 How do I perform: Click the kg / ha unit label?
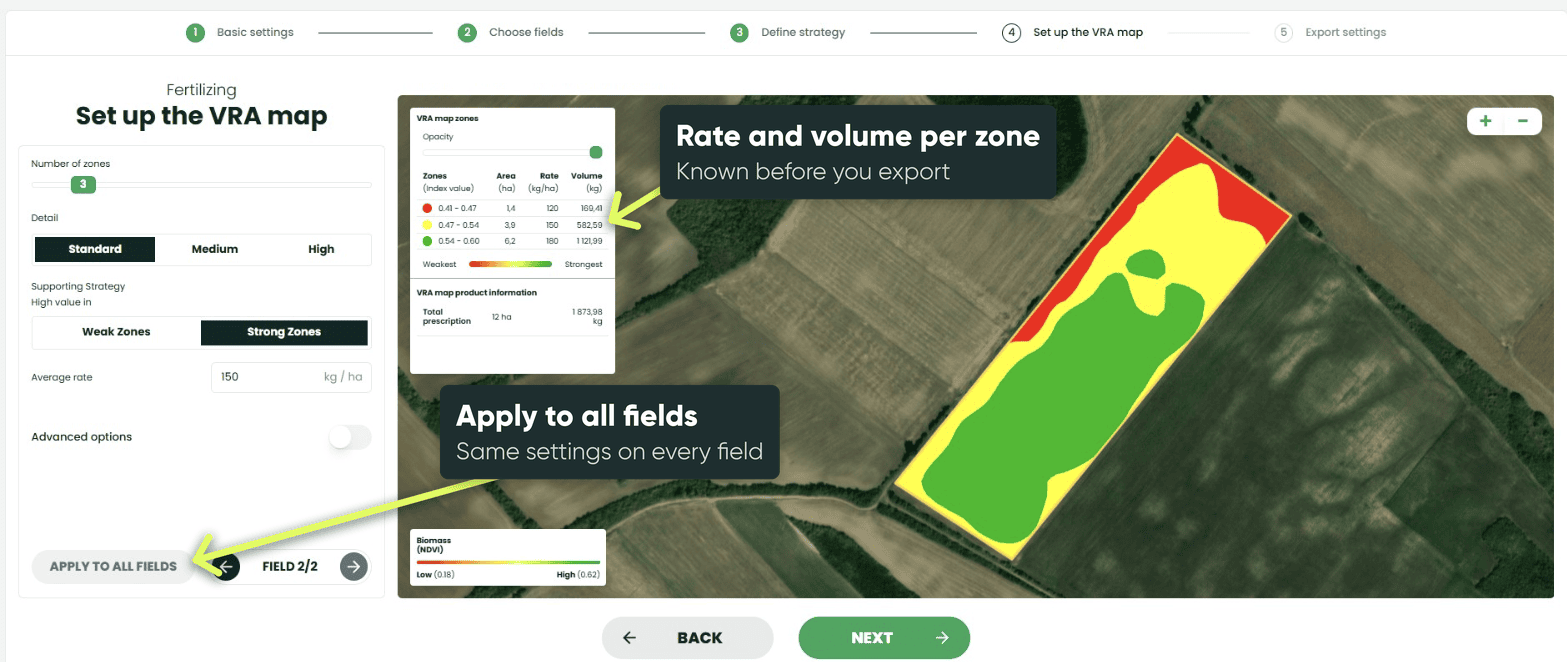(342, 377)
